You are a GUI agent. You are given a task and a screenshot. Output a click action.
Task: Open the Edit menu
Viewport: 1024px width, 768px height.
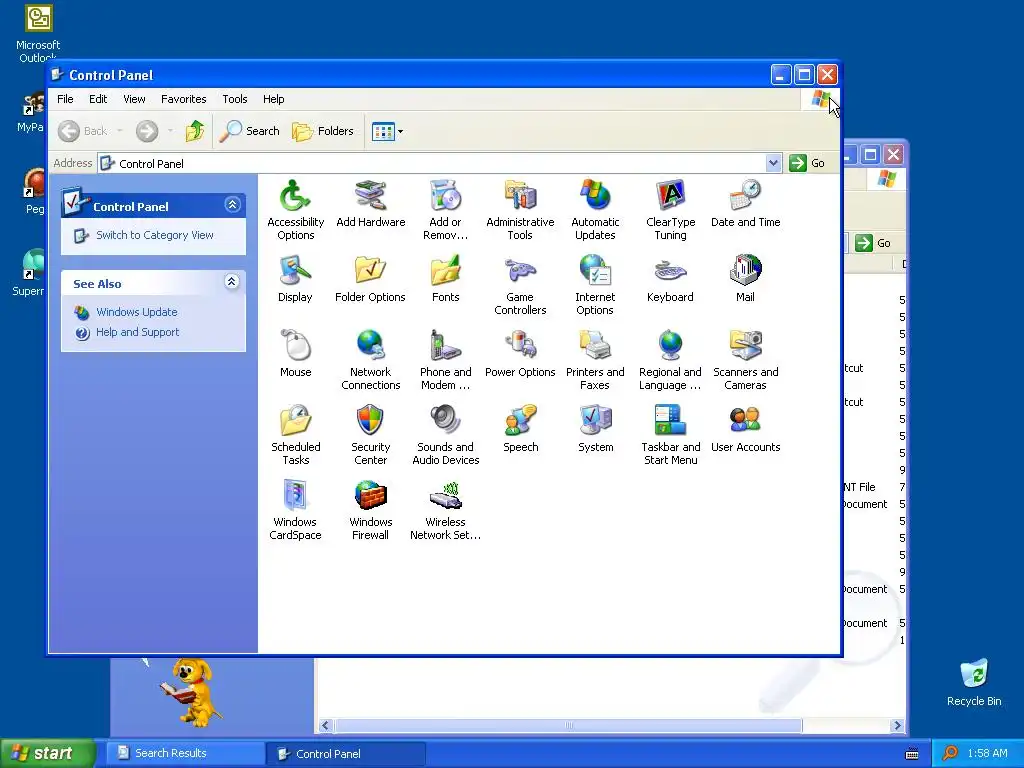[98, 99]
